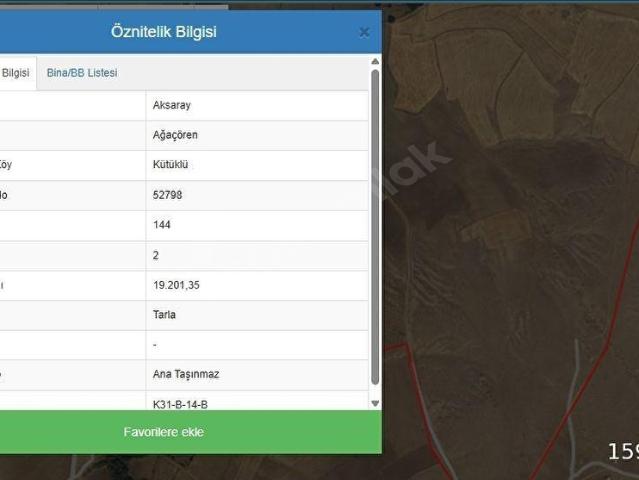The height and width of the screenshot is (480, 639).
Task: Select the Aksaray value cell
Action: pyautogui.click(x=257, y=105)
